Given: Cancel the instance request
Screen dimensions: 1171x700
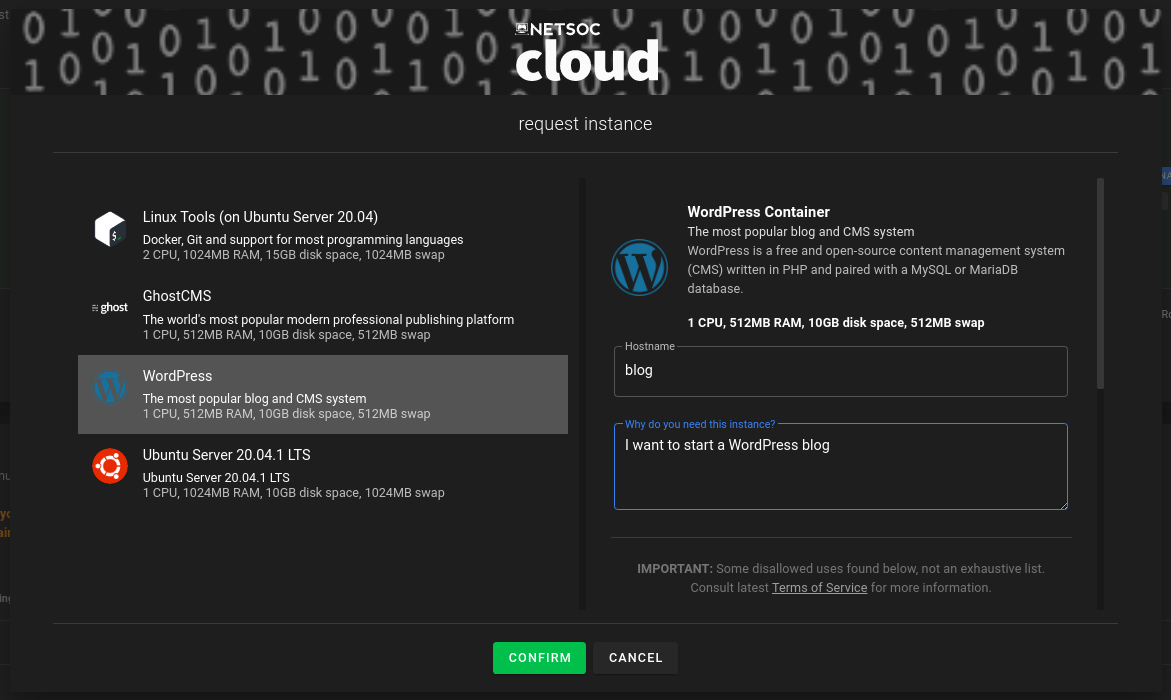Looking at the screenshot, I should (636, 657).
